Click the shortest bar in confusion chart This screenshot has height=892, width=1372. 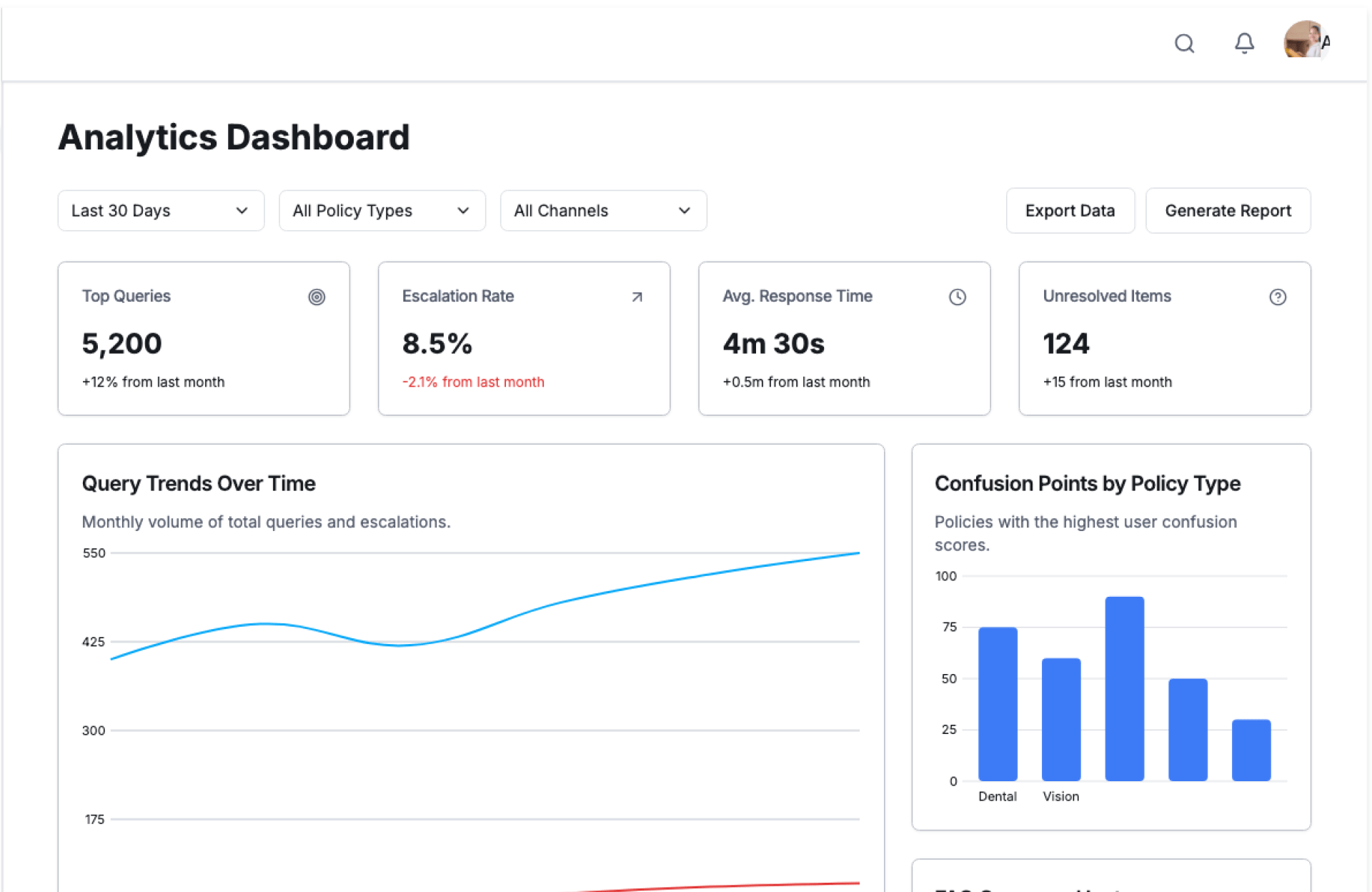point(1251,750)
